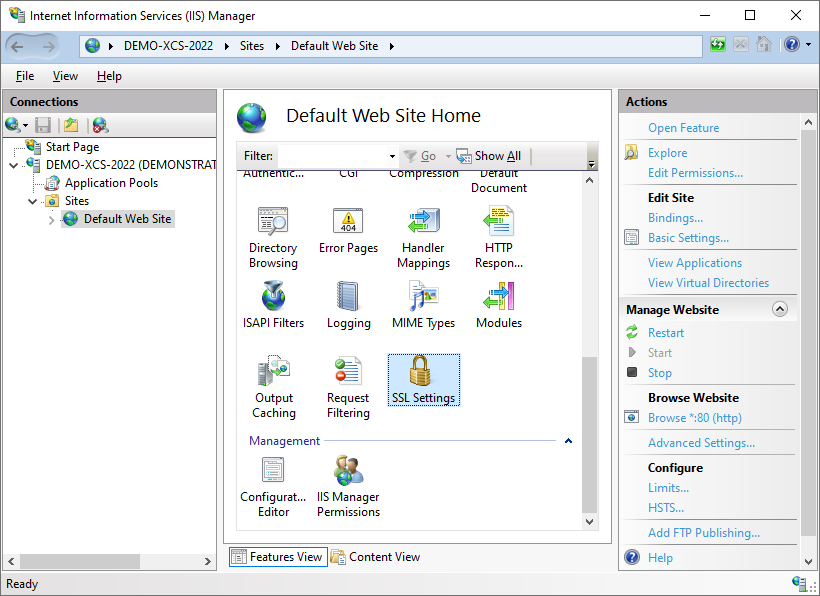Open the Bindings link
Viewport: 820px width, 596px height.
pyautogui.click(x=675, y=217)
